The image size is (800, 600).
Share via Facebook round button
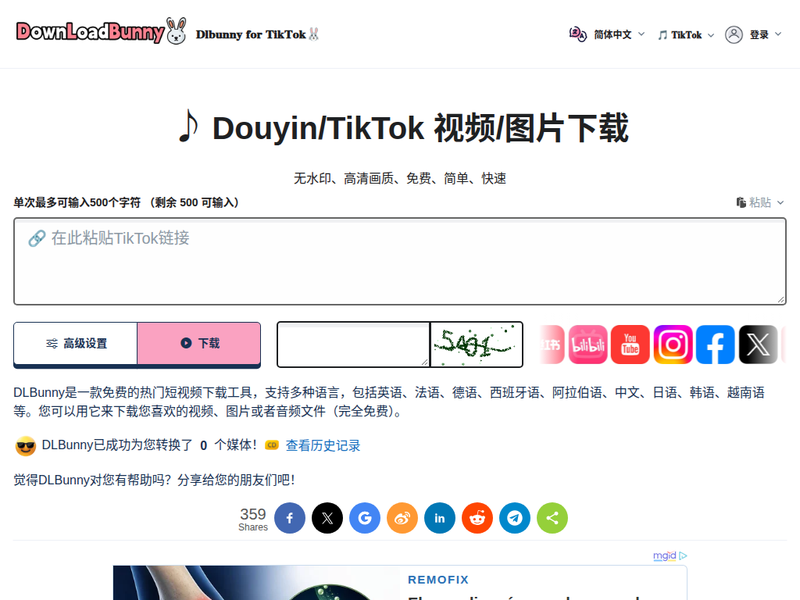click(290, 518)
